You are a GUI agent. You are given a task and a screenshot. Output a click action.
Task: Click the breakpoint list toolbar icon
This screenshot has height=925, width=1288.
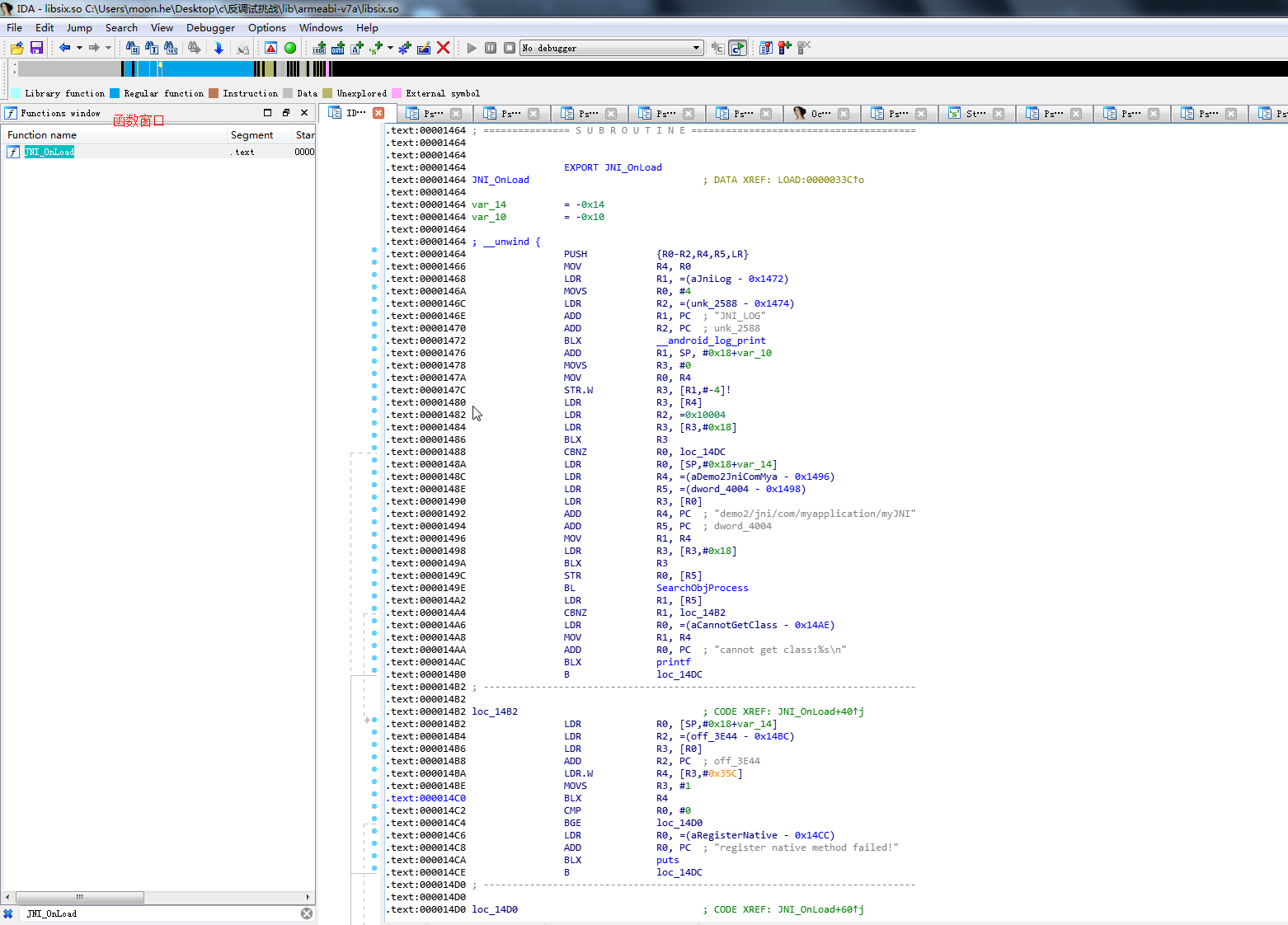tap(766, 48)
